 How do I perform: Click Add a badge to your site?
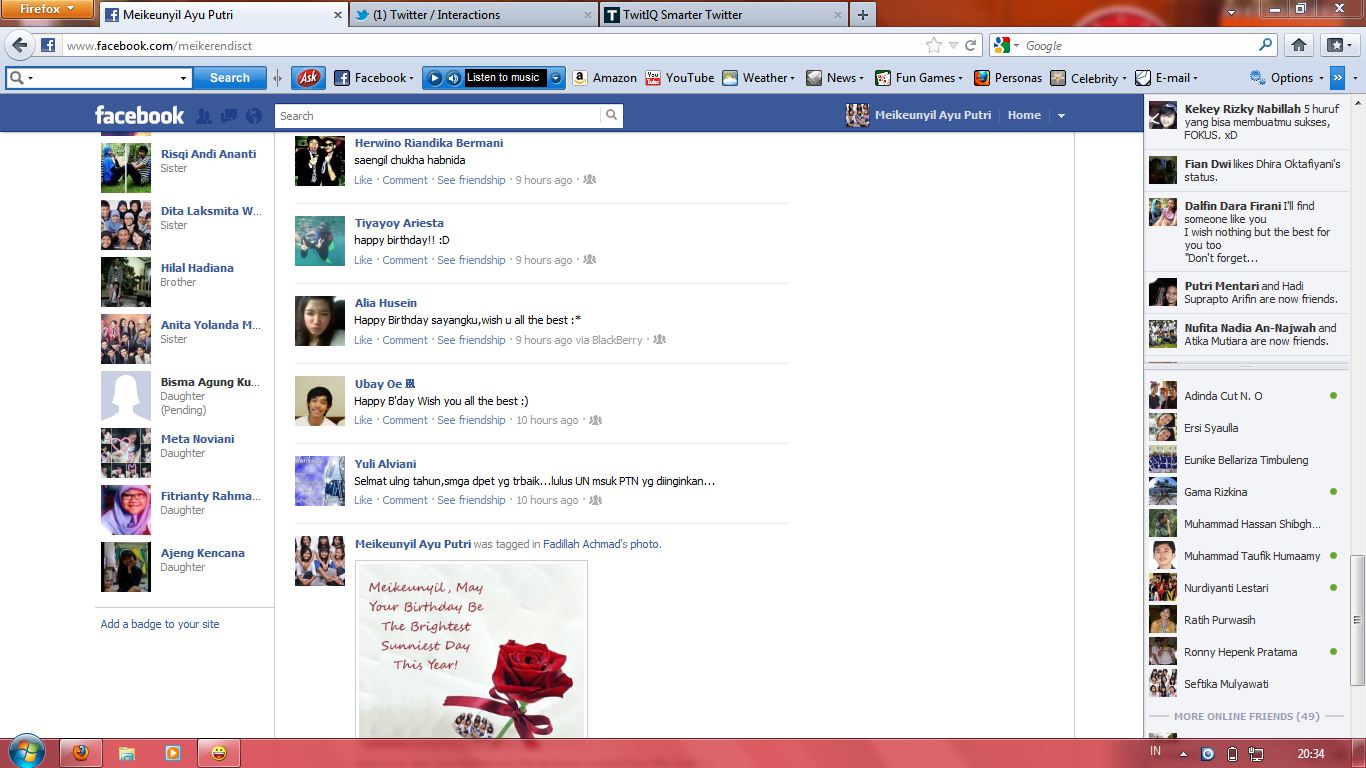click(x=160, y=624)
